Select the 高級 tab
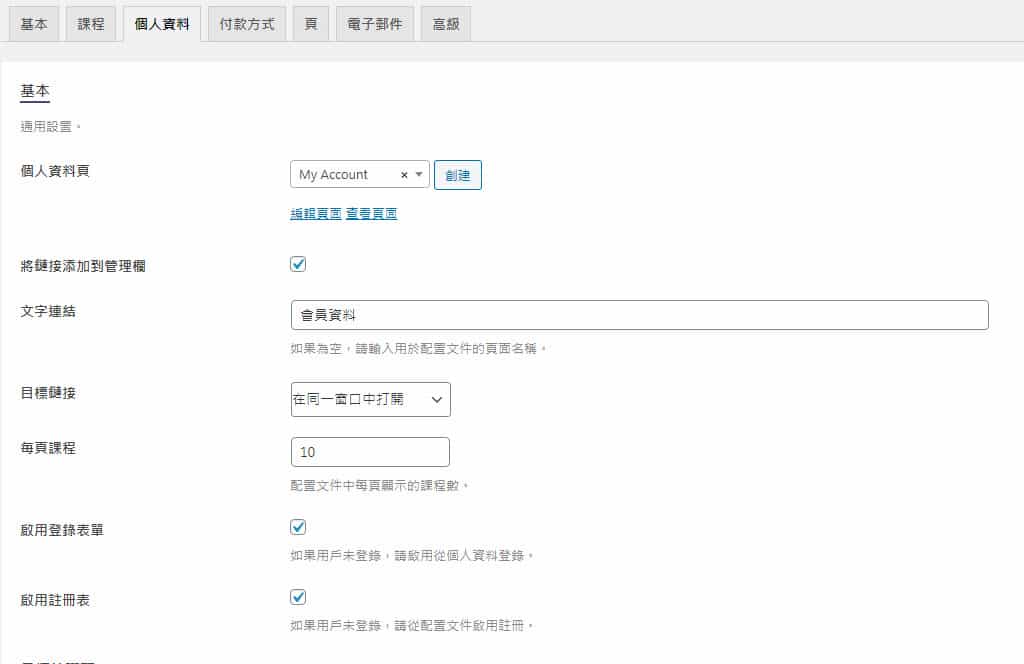The width and height of the screenshot is (1024, 664). [x=446, y=24]
